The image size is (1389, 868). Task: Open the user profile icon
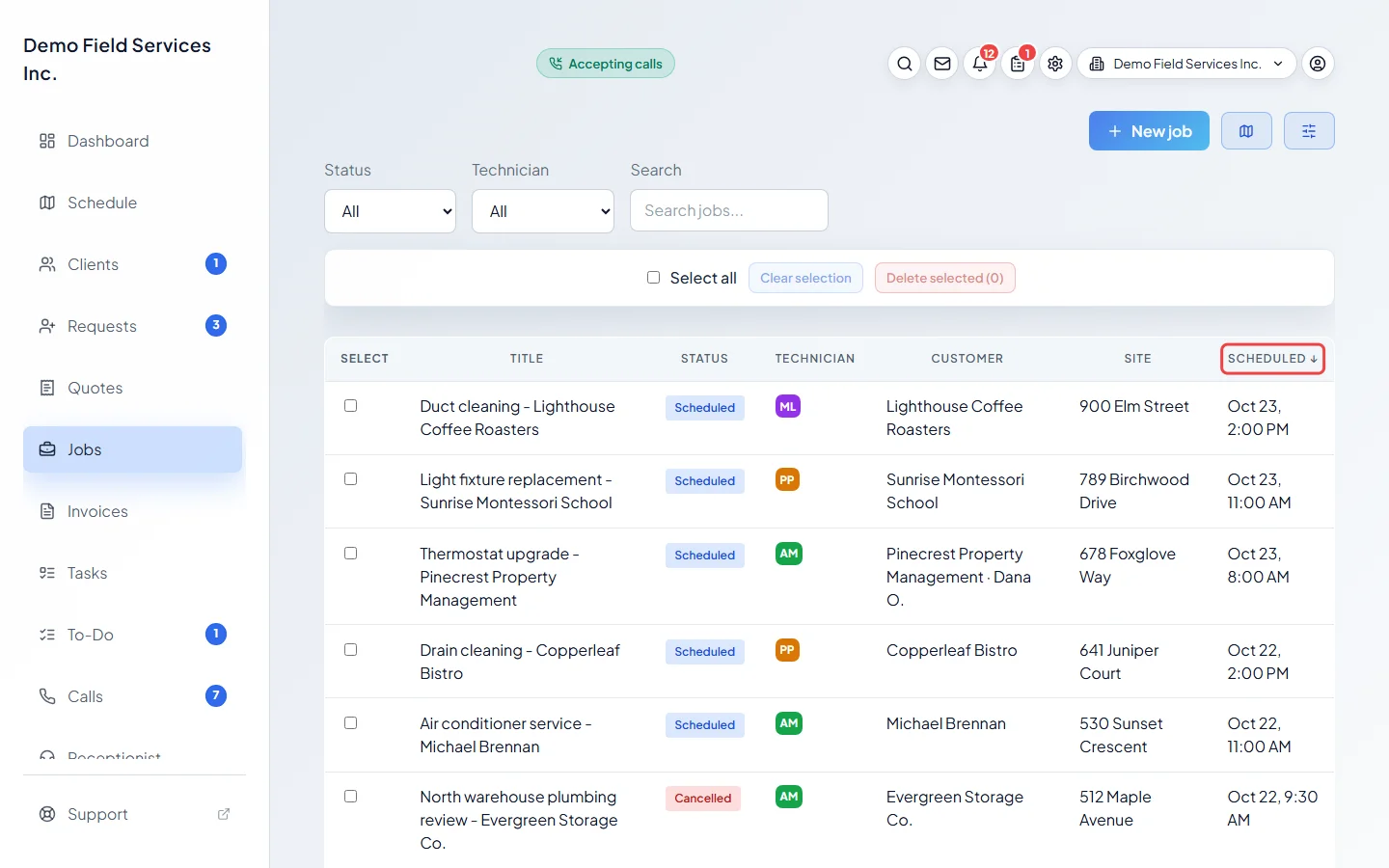[1318, 64]
